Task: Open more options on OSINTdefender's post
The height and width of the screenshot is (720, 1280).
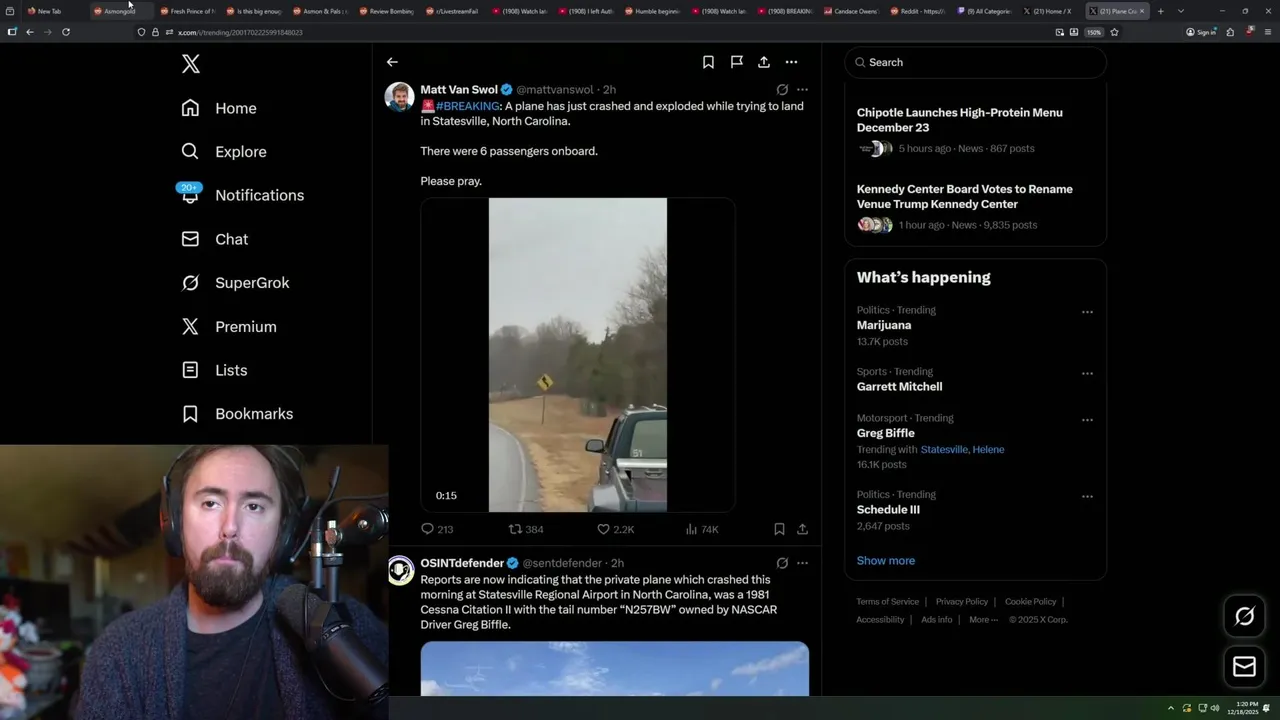Action: 802,563
